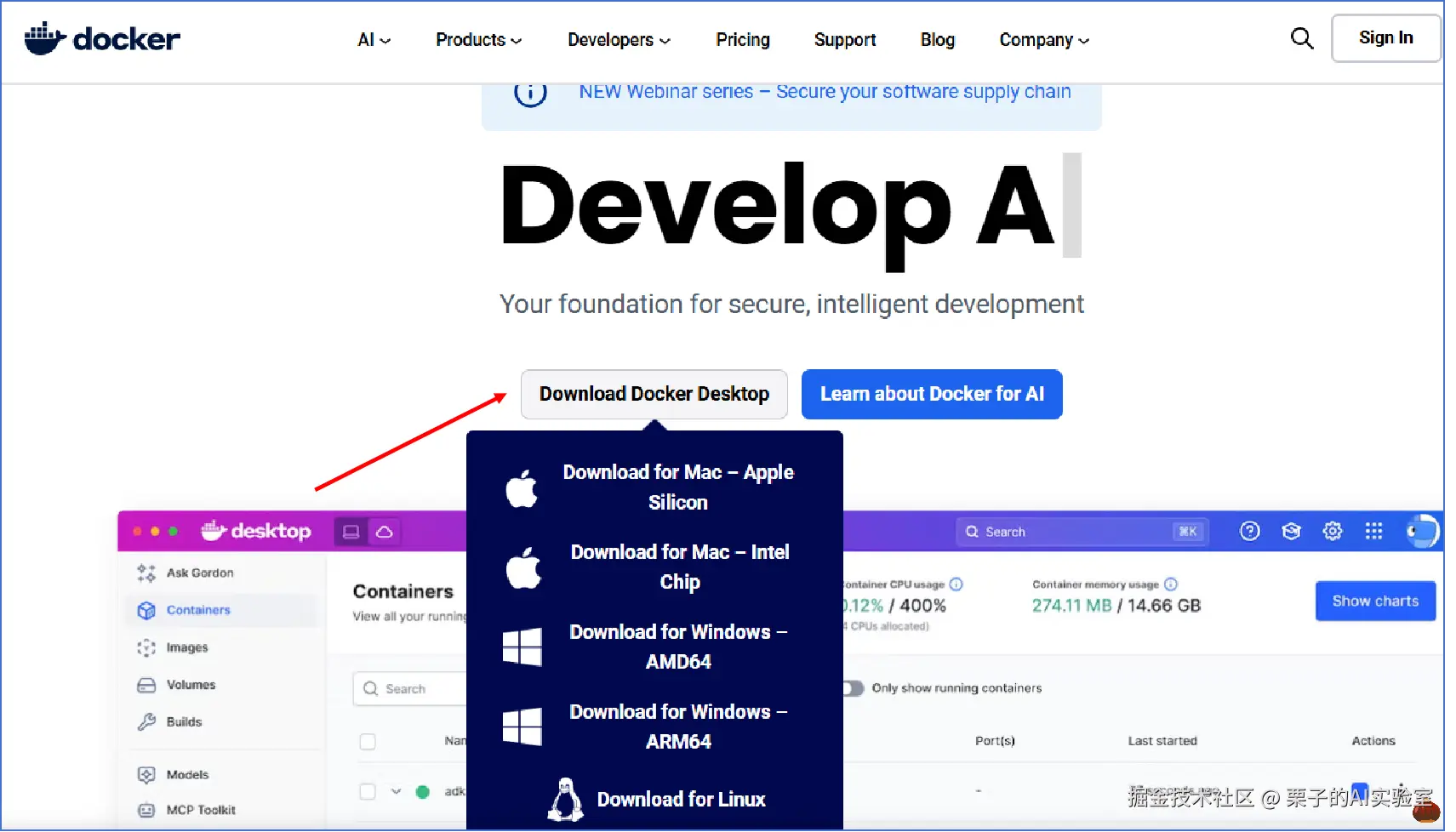Click the Actions column header

(1373, 741)
